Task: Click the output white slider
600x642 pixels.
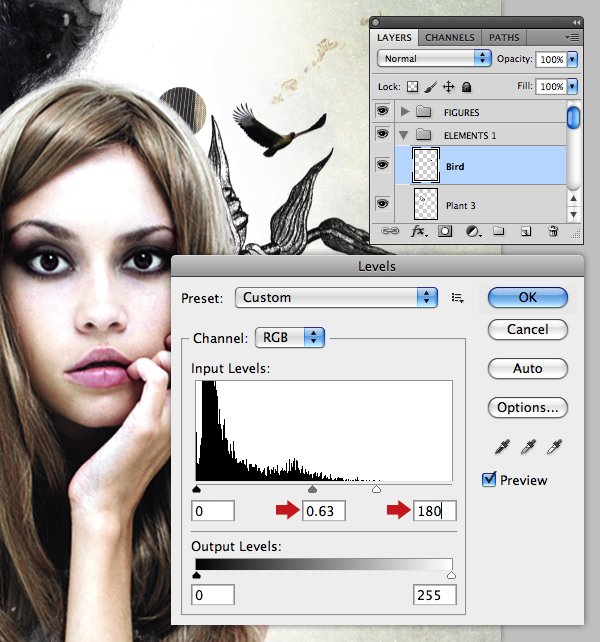Action: tap(451, 575)
